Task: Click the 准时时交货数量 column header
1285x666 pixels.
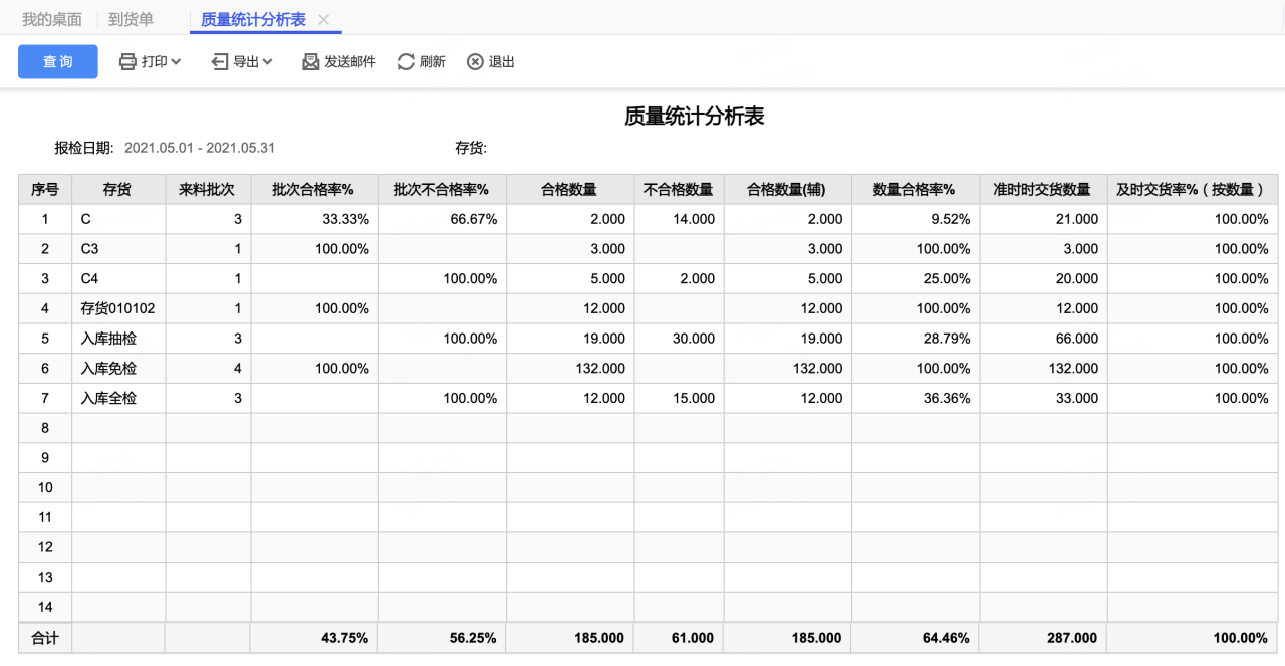Action: pyautogui.click(x=1042, y=189)
